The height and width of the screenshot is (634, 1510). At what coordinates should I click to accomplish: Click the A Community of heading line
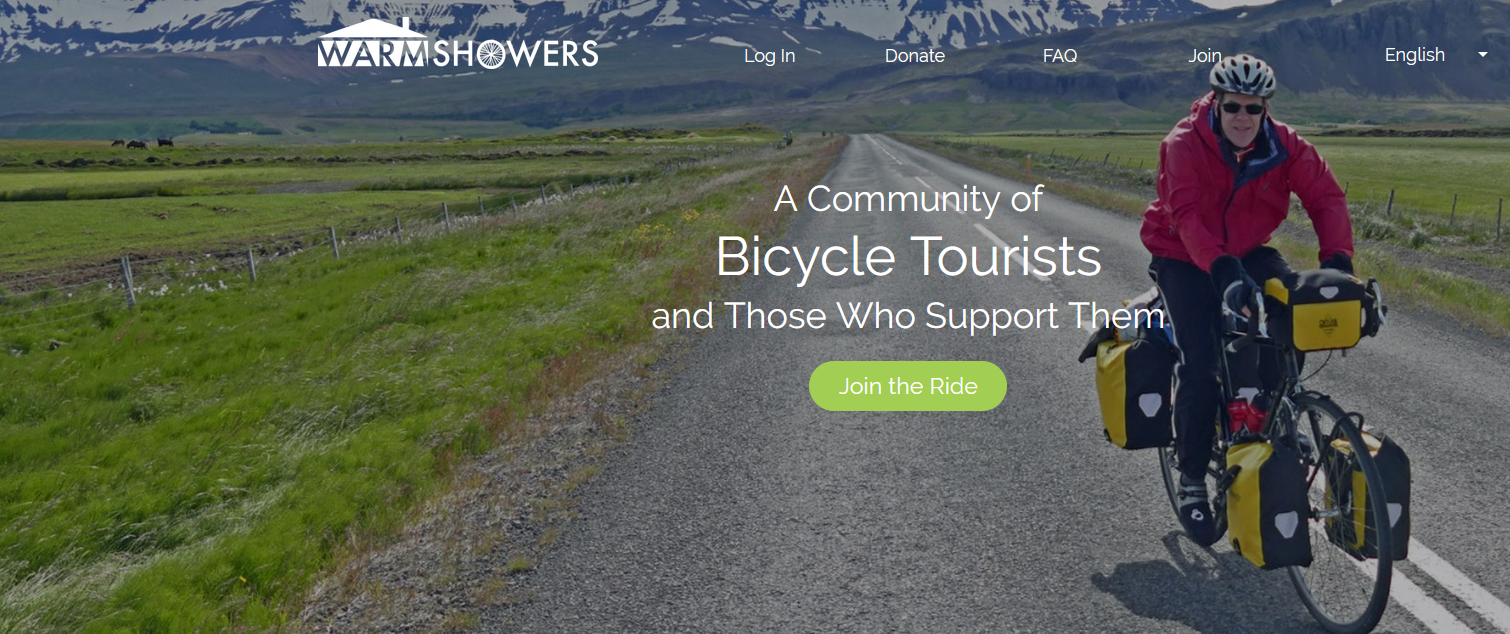[x=908, y=199]
